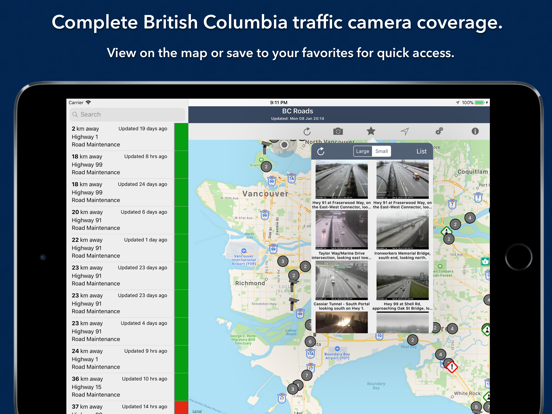Open Cassiar Tunnel South Portal thumbnail
This screenshot has height=414, width=552.
[341, 281]
